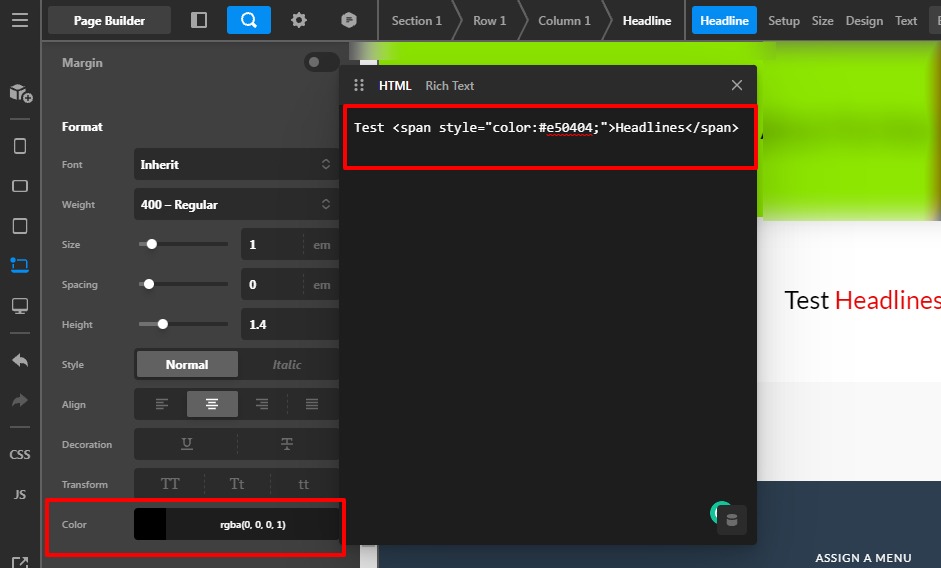The width and height of the screenshot is (941, 568).
Task: Open the CSS editor
Action: pos(20,455)
